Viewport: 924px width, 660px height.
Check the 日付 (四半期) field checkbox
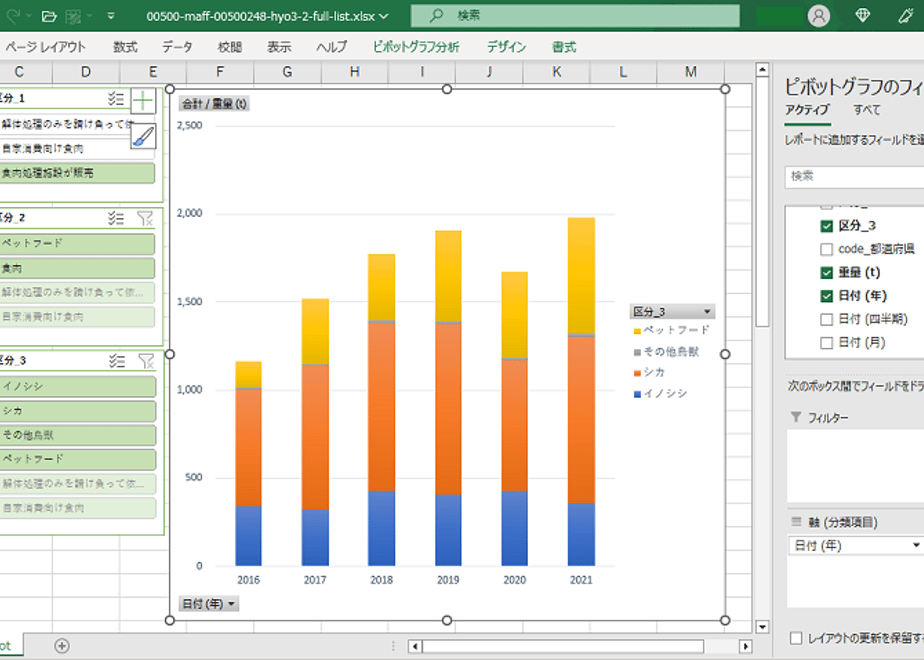point(826,319)
